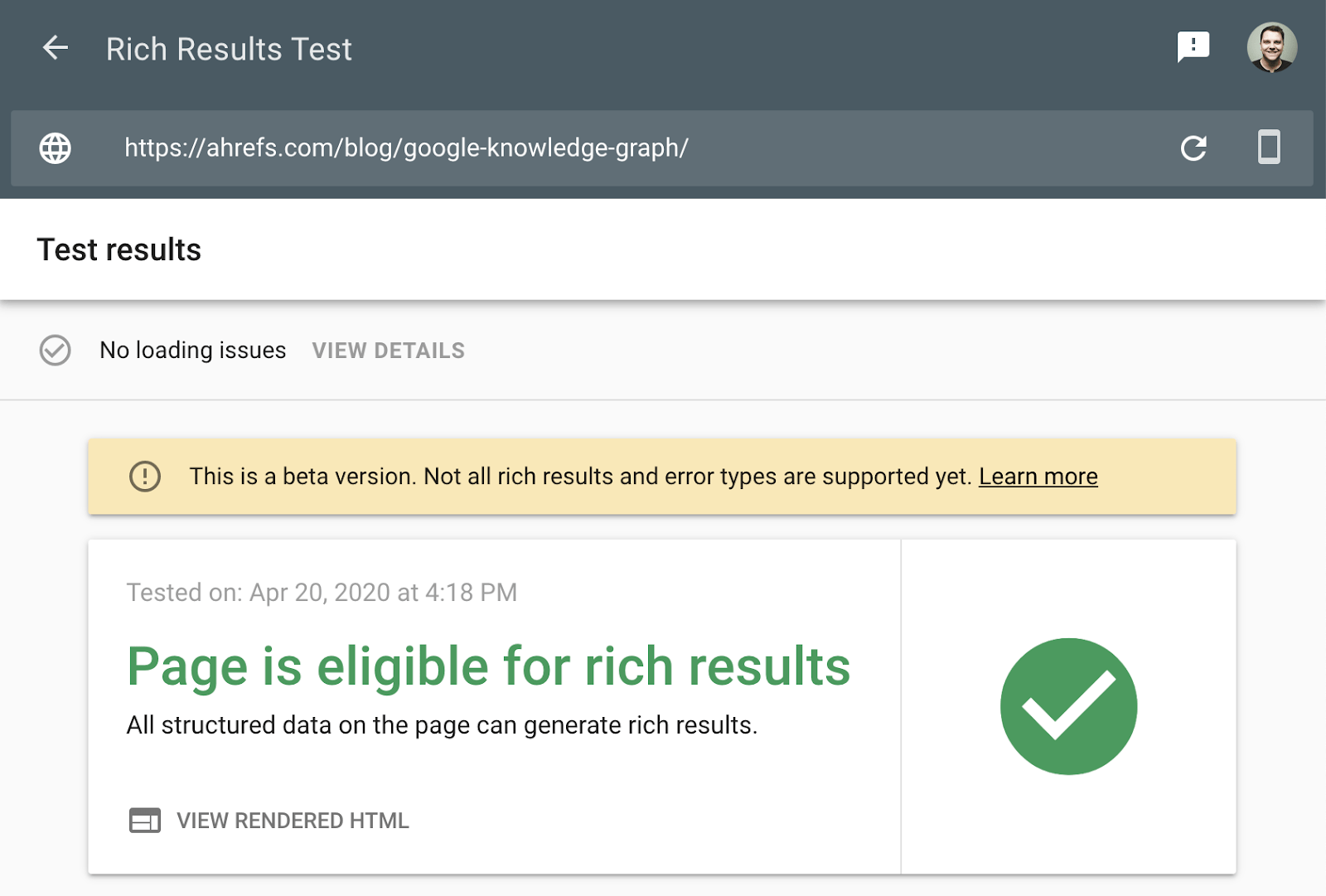Click the beta warning exclamation icon
Screen dimensions: 1326x896
point(145,477)
